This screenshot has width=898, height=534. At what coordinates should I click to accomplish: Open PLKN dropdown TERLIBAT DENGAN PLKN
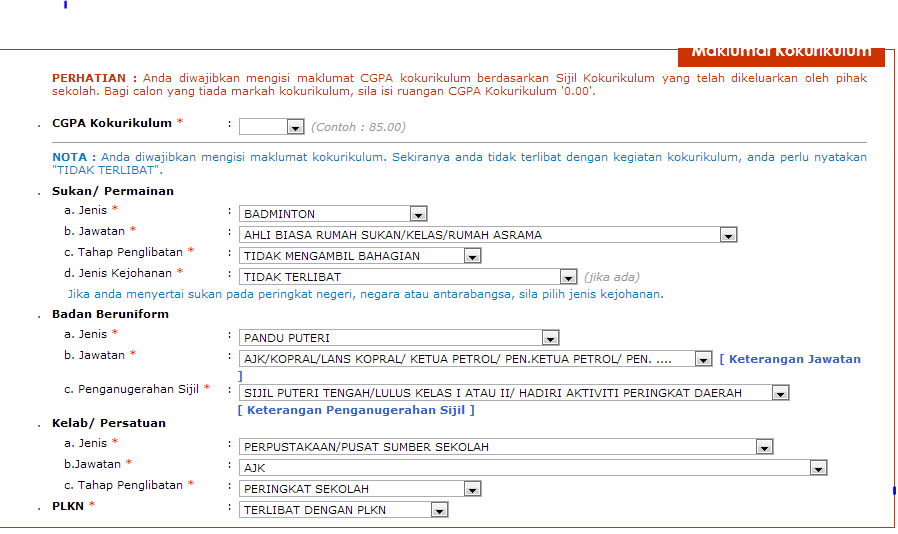point(344,510)
